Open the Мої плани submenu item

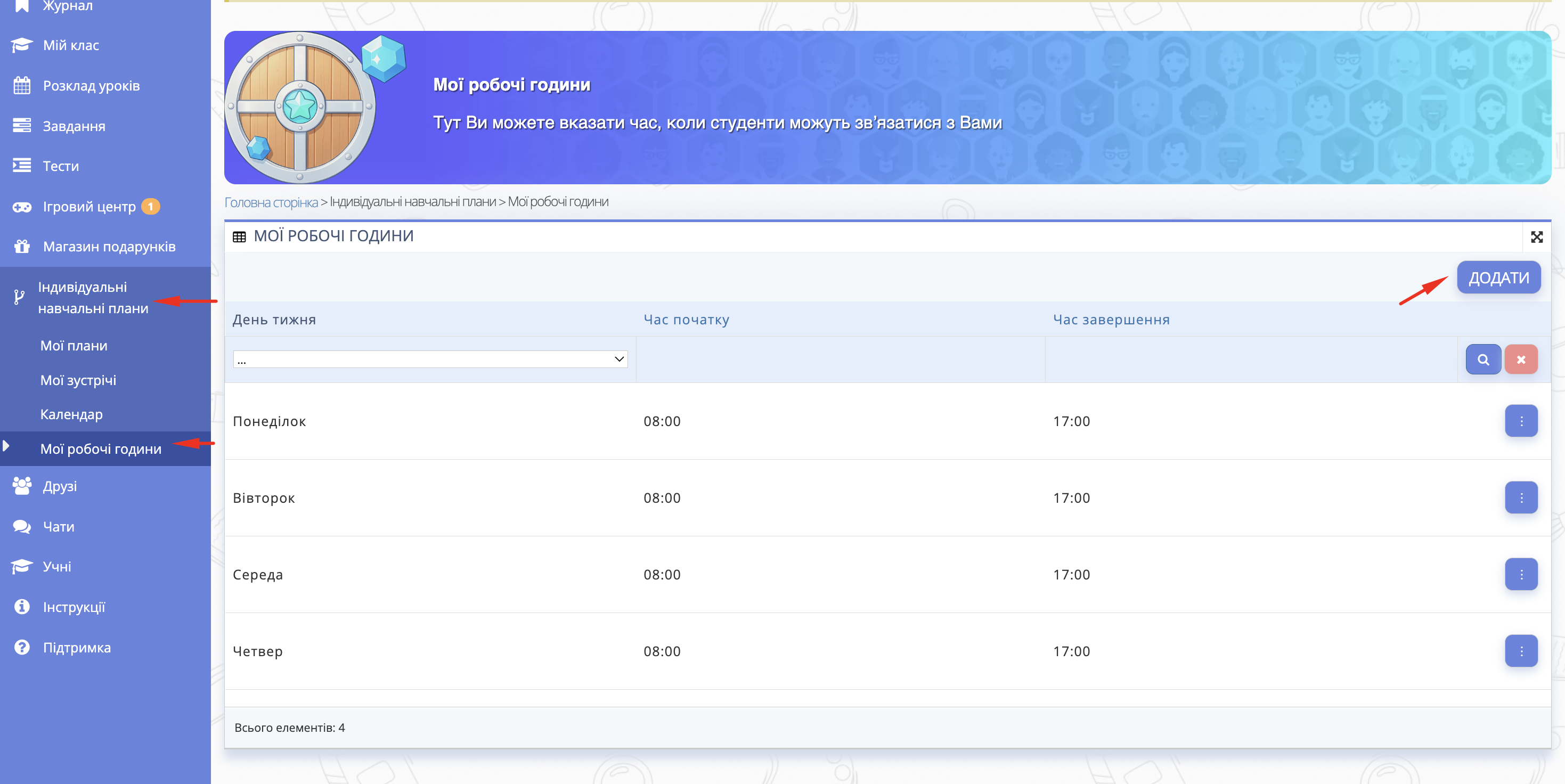(74, 346)
